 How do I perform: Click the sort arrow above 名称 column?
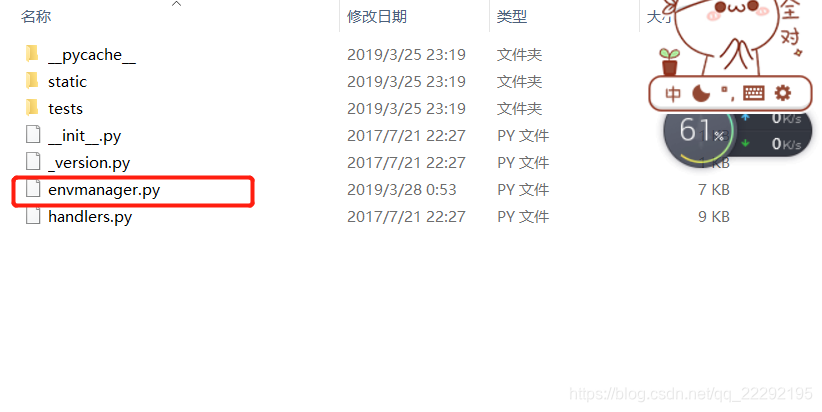pyautogui.click(x=177, y=4)
